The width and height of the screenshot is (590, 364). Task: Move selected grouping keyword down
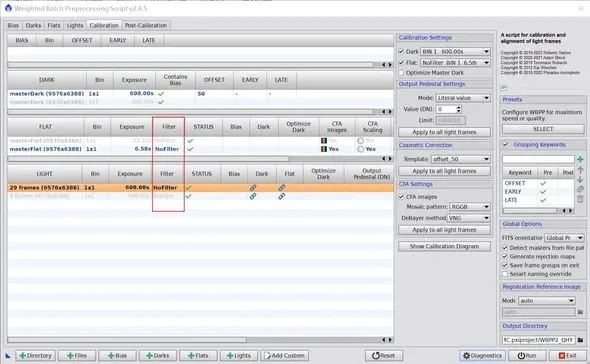pos(580,180)
